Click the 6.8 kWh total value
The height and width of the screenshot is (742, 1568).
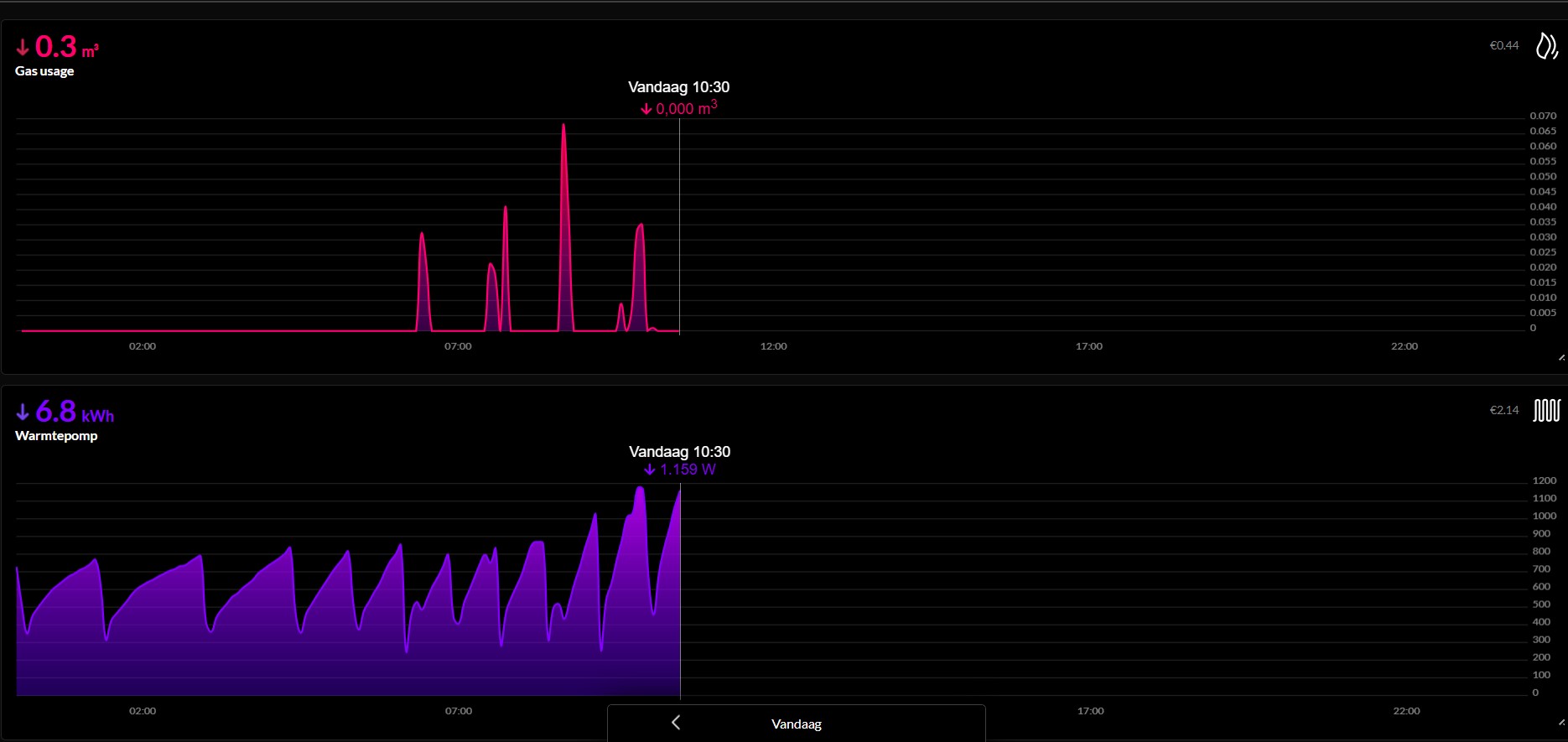pos(74,412)
